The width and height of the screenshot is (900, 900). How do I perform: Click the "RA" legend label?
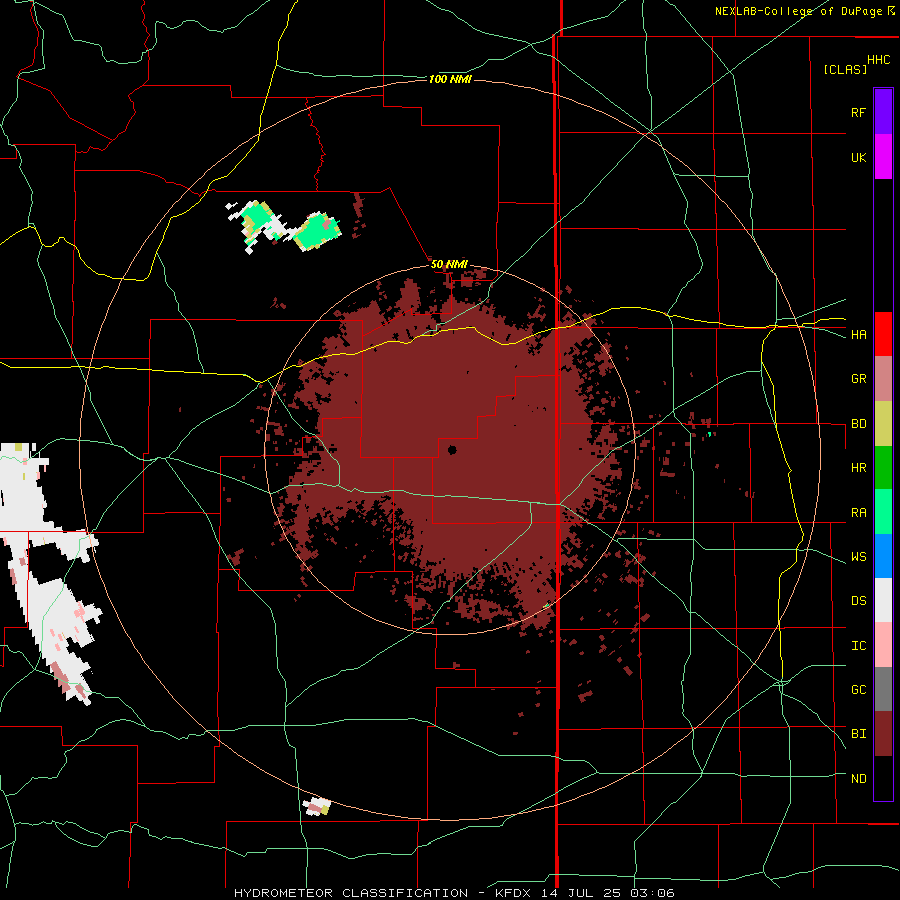858,512
